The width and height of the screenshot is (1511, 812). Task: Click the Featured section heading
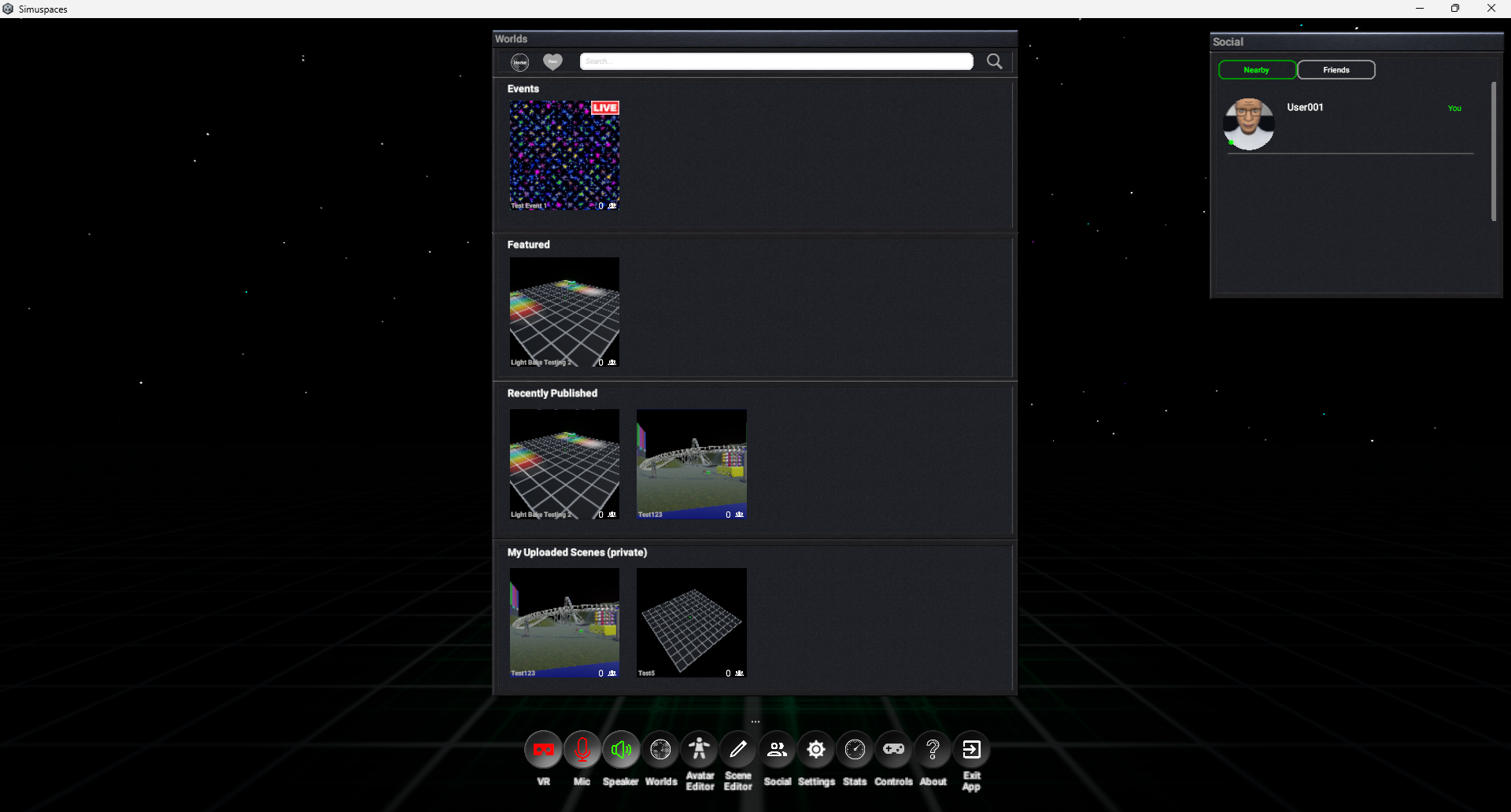coord(528,245)
